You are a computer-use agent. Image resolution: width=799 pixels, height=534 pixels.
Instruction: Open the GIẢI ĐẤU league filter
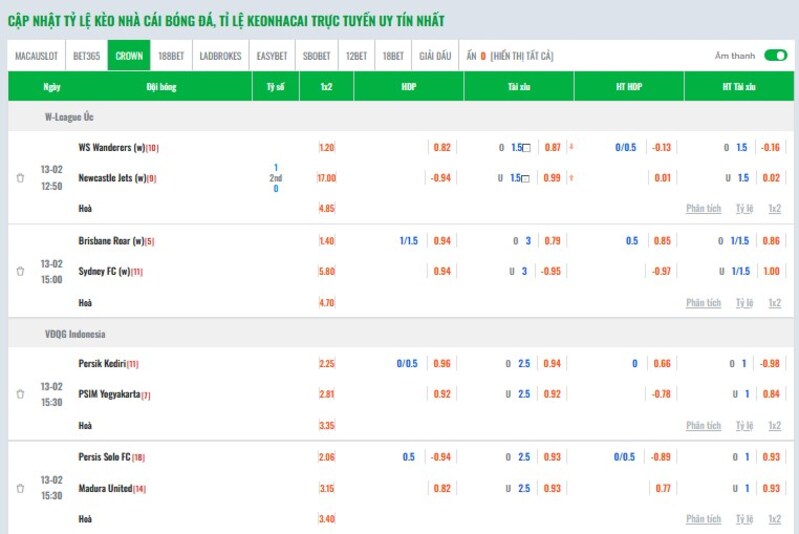(x=434, y=56)
